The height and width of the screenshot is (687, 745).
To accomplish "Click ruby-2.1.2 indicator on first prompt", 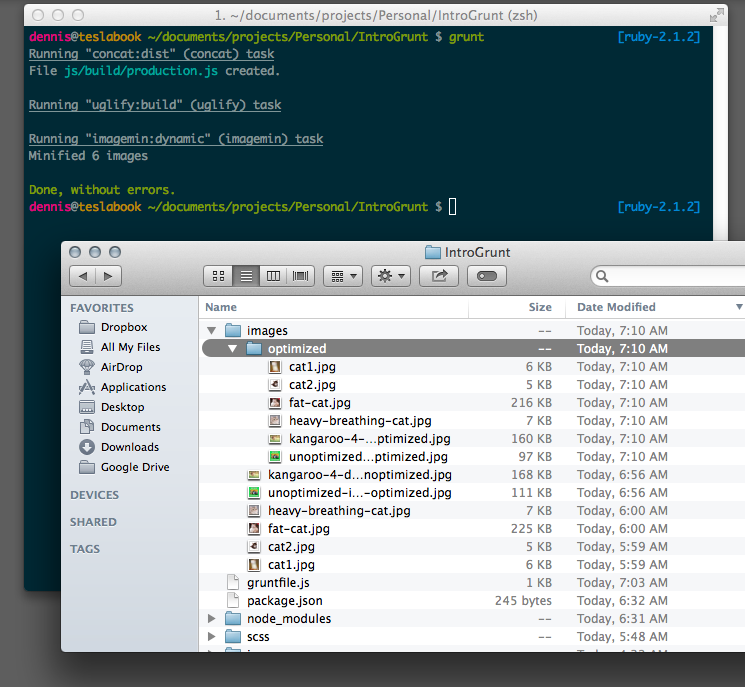I will (659, 37).
